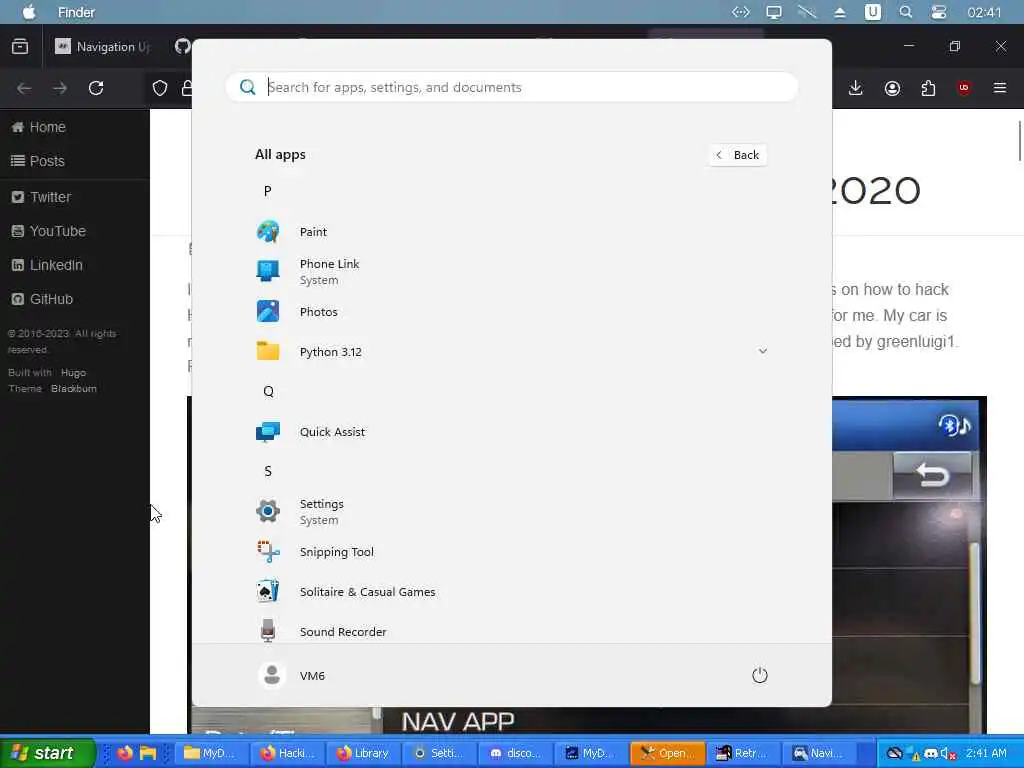Open the LinkedIn sidebar link
This screenshot has width=1024, height=768.
click(x=47, y=264)
